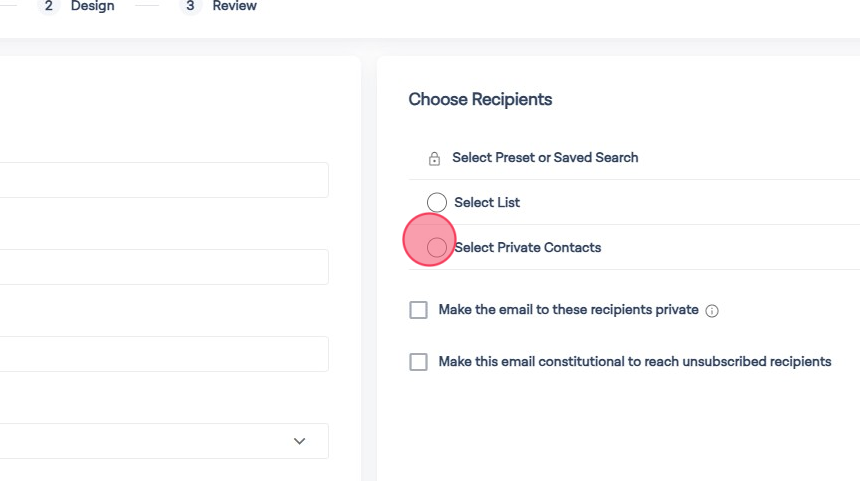Click the Select Private Contacts label text
Viewport: 860px width, 481px height.
pos(528,247)
